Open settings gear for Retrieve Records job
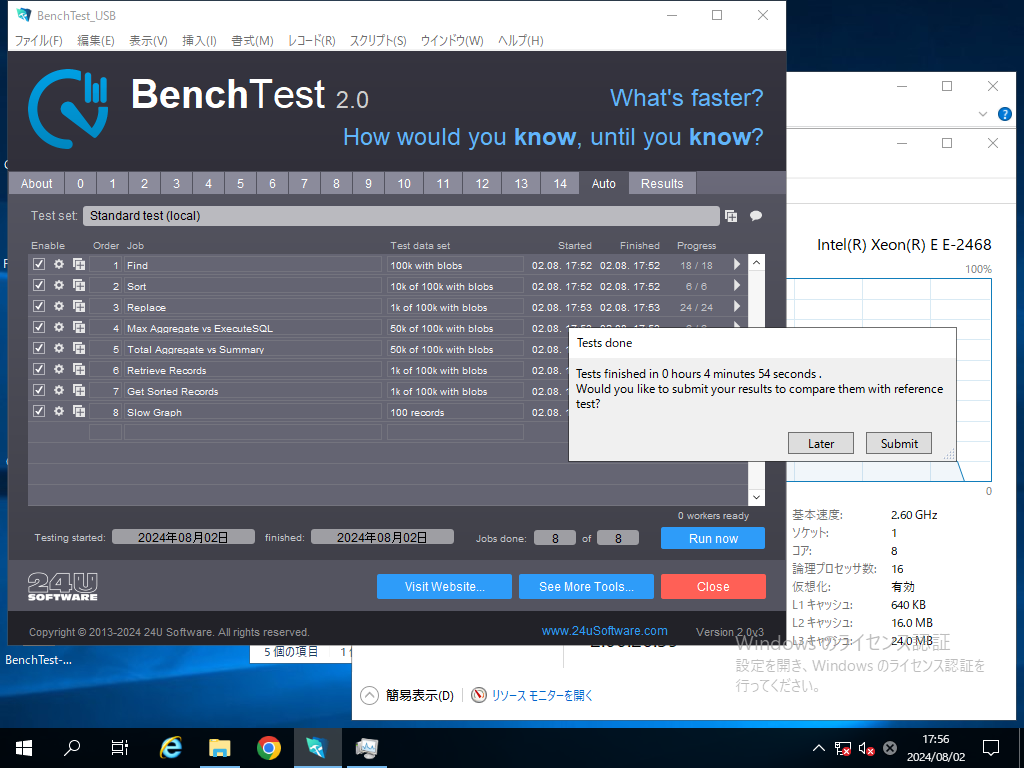Image resolution: width=1024 pixels, height=768 pixels. [59, 369]
